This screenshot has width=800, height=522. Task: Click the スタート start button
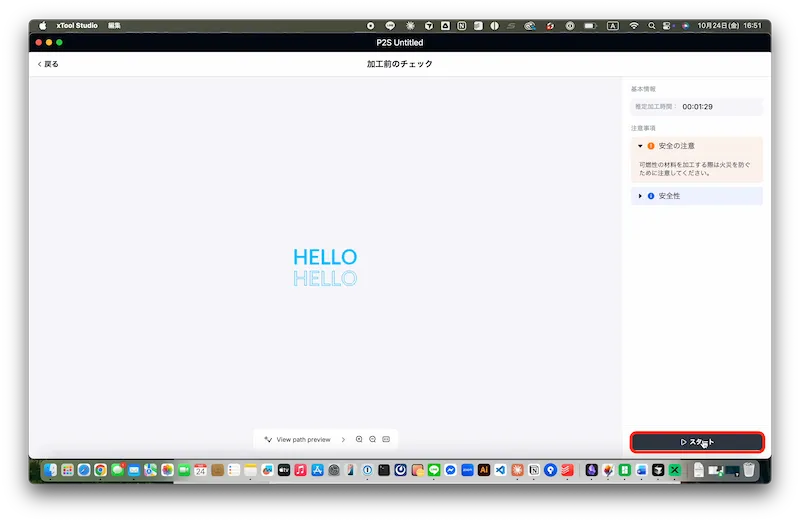point(696,441)
